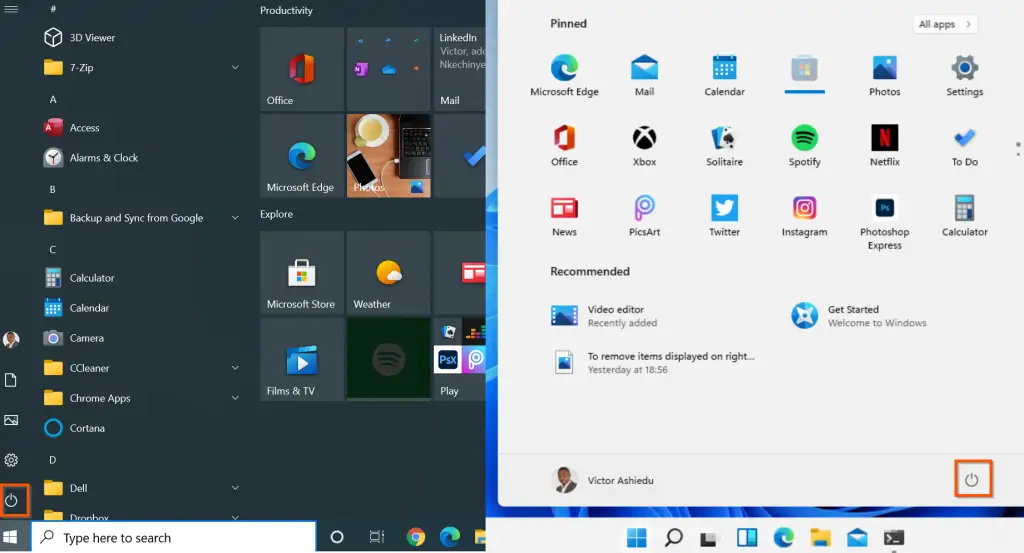Launch Instagram from pinned apps
The height and width of the screenshot is (553, 1024).
tap(805, 216)
